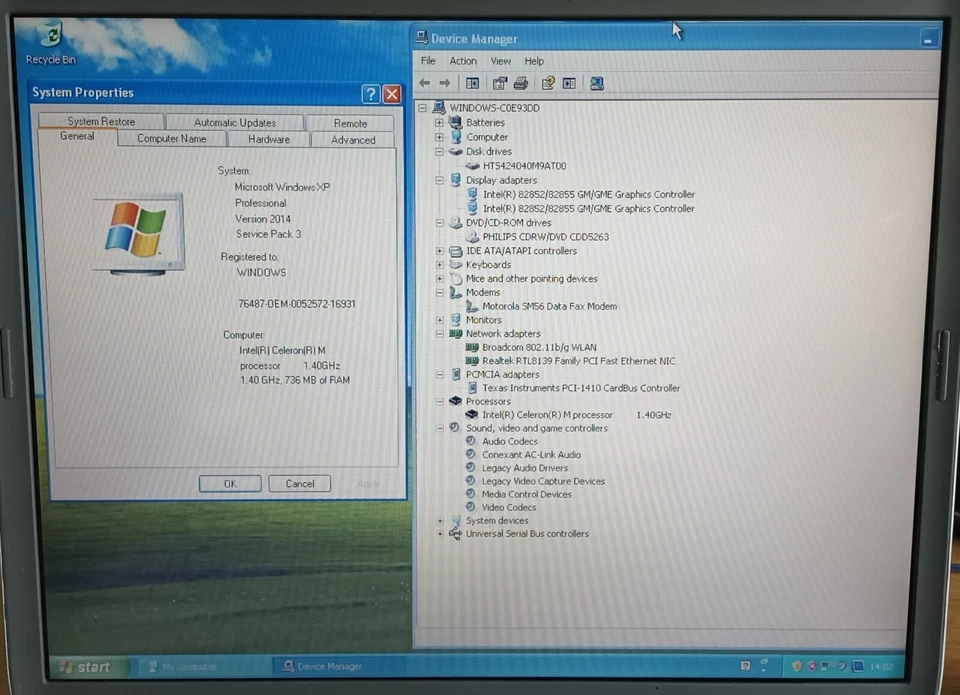This screenshot has width=960, height=695.
Task: Expand the Batteries node
Action: (x=440, y=122)
